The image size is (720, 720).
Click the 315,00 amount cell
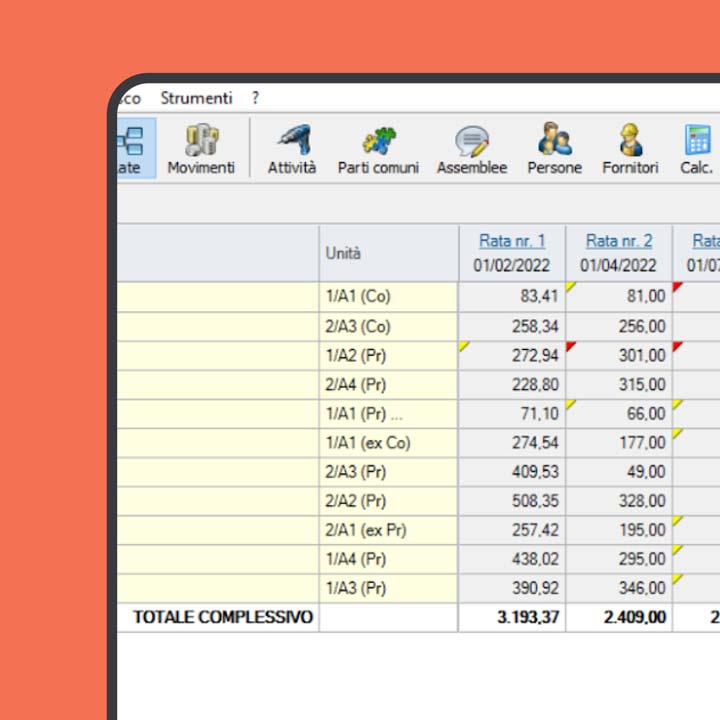coord(619,385)
